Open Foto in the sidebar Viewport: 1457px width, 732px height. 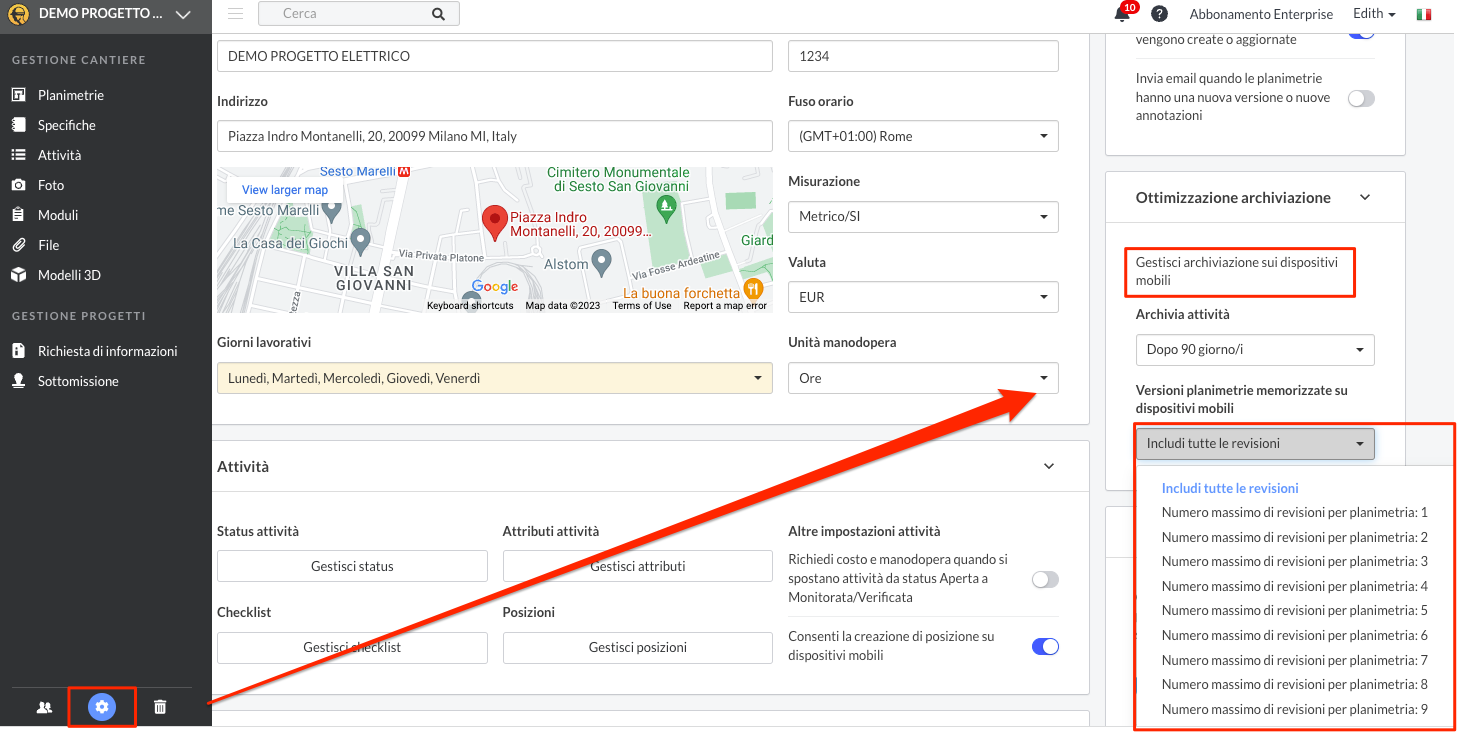pyautogui.click(x=51, y=185)
